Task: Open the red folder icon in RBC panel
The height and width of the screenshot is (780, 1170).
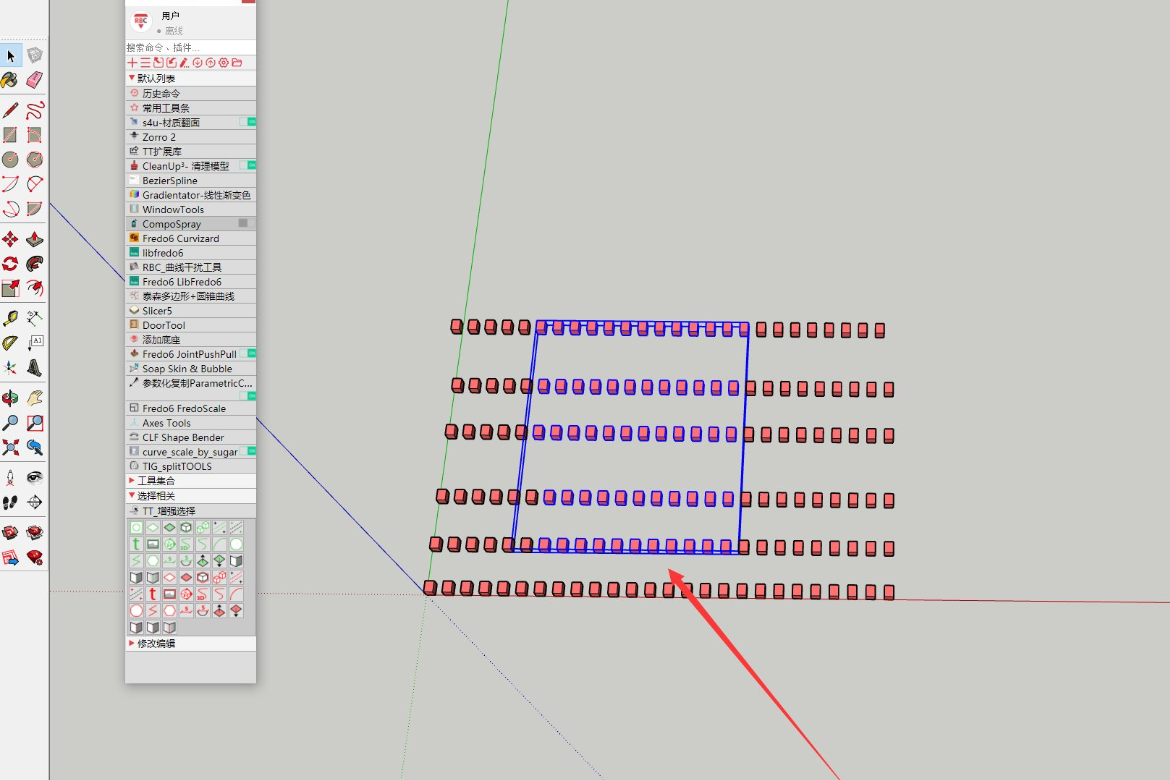Action: tap(237, 63)
